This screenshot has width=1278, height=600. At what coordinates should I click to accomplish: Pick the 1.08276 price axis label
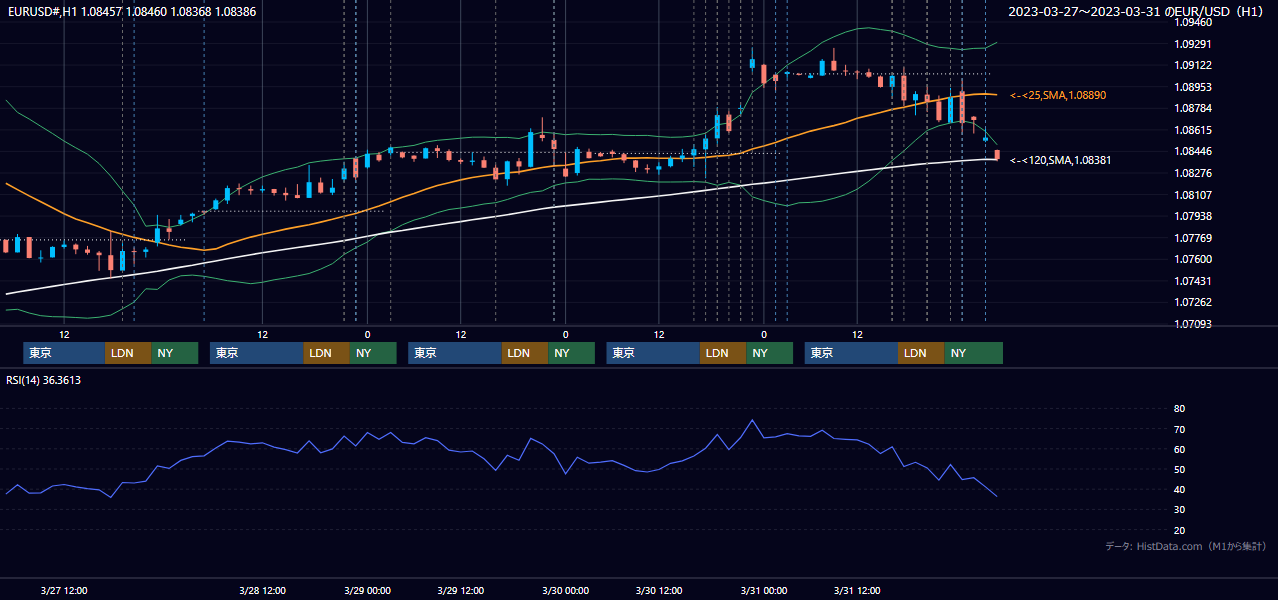1193,173
